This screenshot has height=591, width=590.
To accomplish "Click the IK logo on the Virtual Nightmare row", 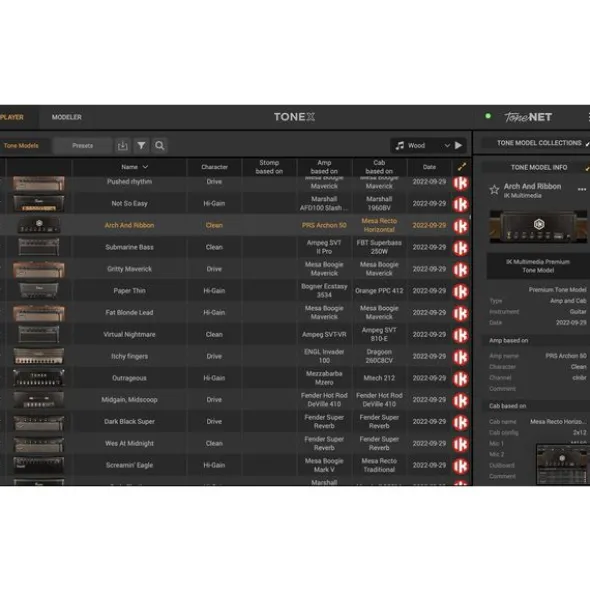I will click(461, 335).
